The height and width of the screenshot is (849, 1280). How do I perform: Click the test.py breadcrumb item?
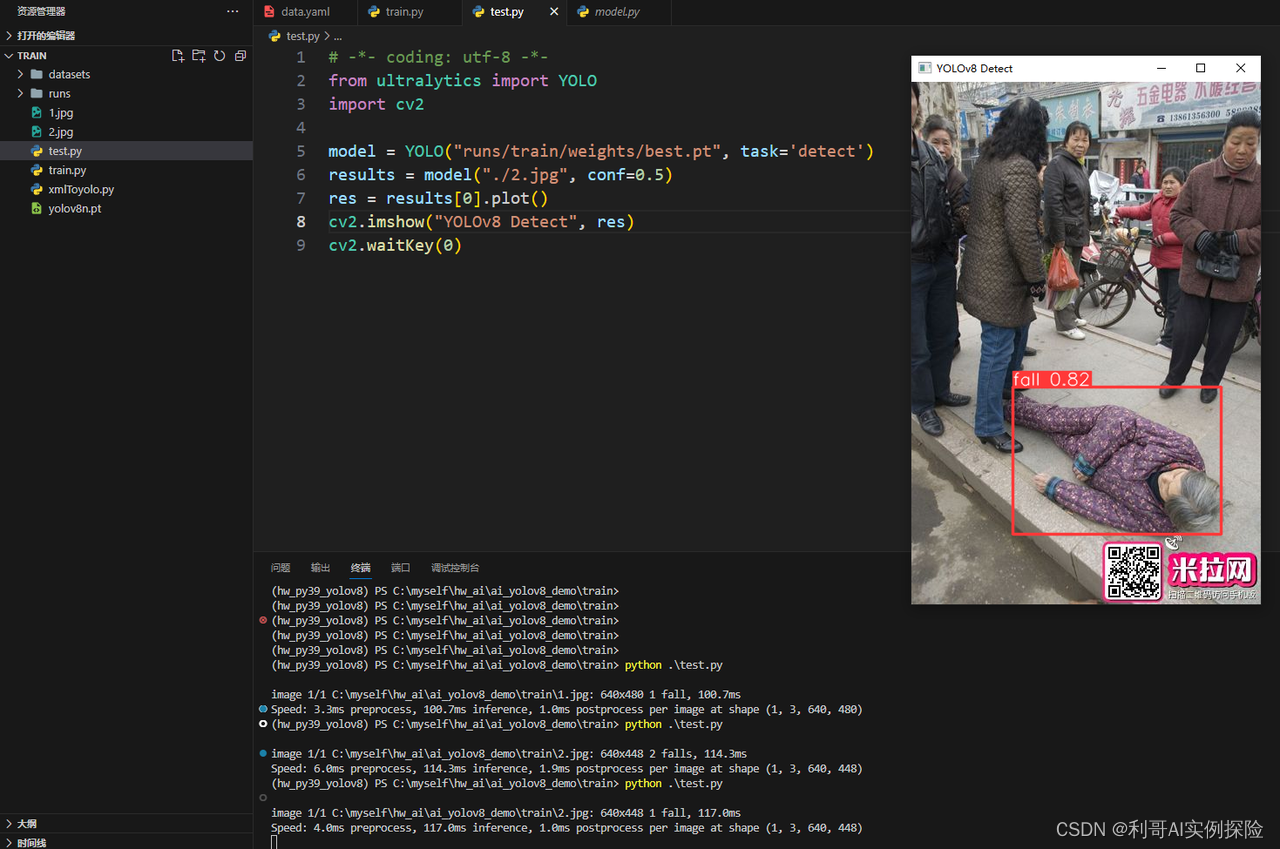click(302, 36)
